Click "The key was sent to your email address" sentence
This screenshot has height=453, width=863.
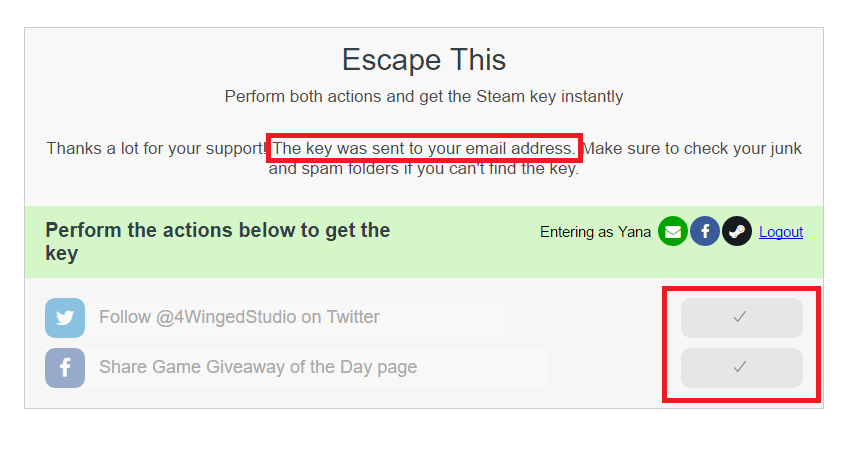point(424,149)
